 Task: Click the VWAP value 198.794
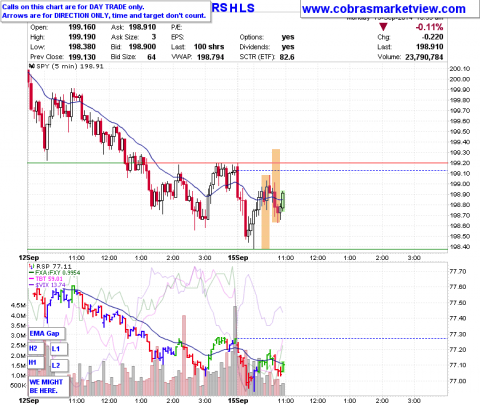tap(210, 57)
